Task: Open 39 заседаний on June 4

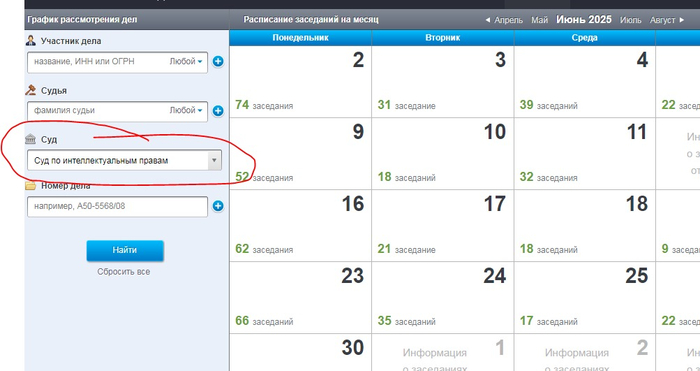Action: point(548,105)
